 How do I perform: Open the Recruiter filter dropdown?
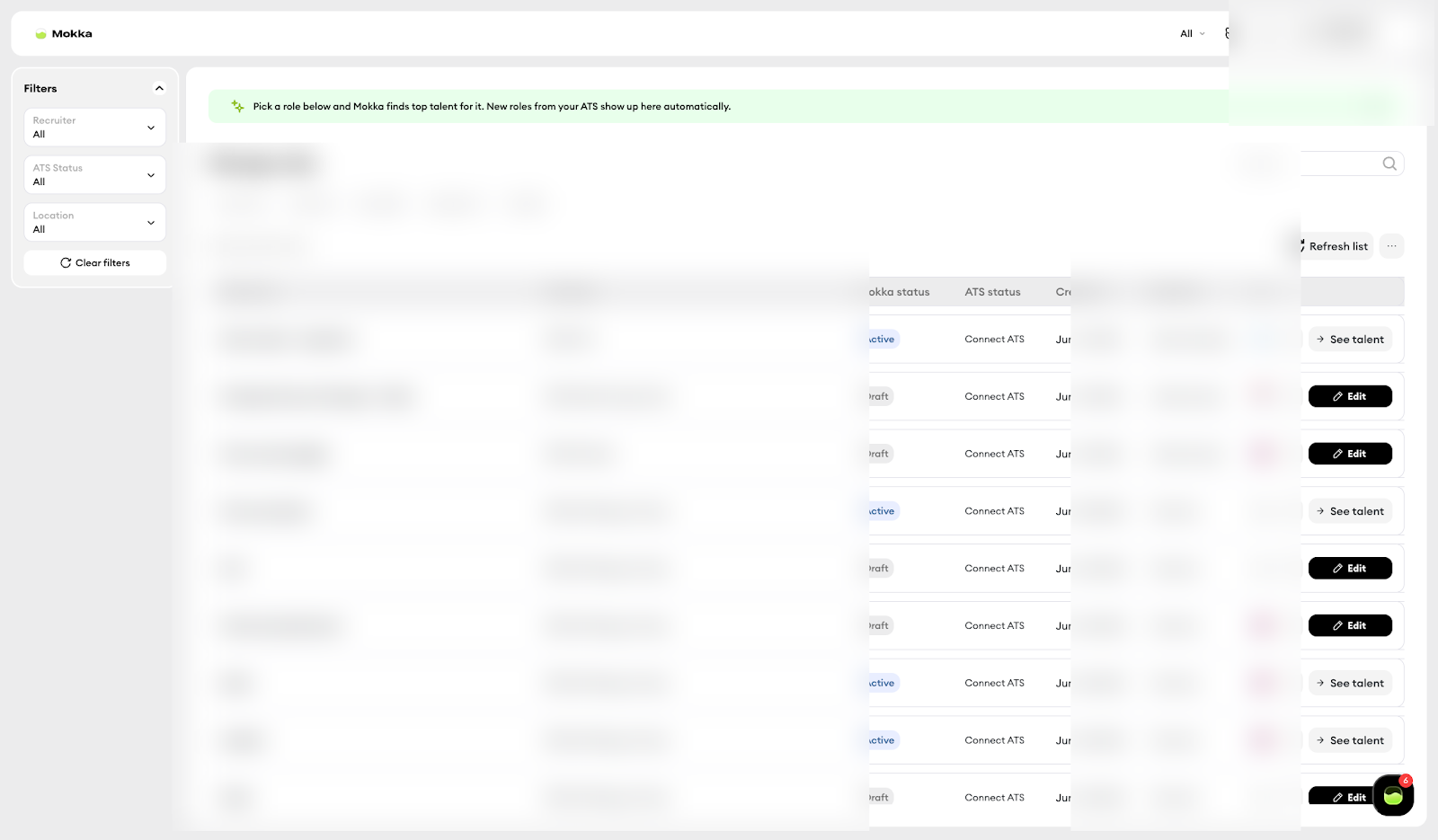[x=94, y=128]
